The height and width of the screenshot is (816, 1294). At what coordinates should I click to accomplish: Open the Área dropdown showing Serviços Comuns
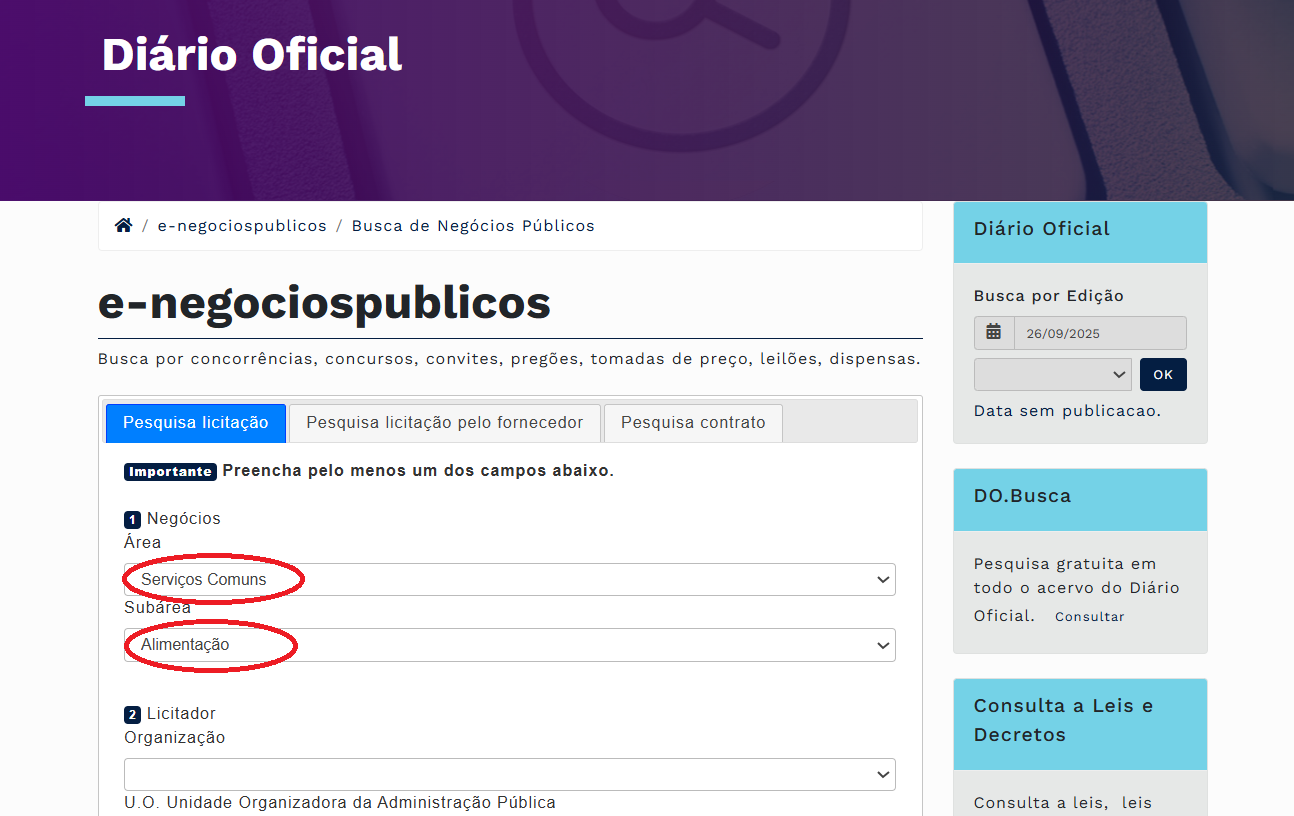point(509,579)
